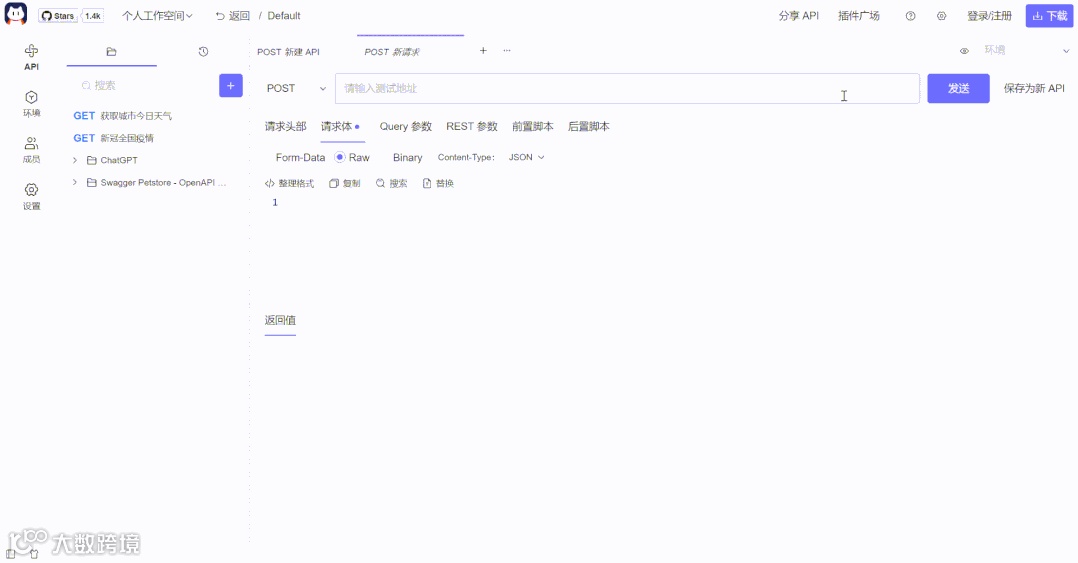Viewport: 1078px width, 563px height.
Task: Select the Form-Data body option
Action: pyautogui.click(x=300, y=157)
